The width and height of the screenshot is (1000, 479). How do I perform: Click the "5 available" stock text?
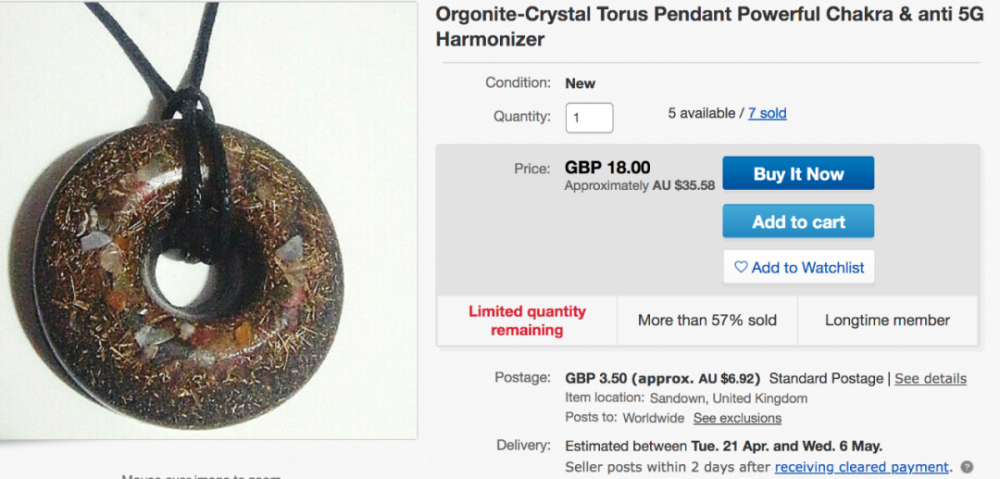(703, 113)
